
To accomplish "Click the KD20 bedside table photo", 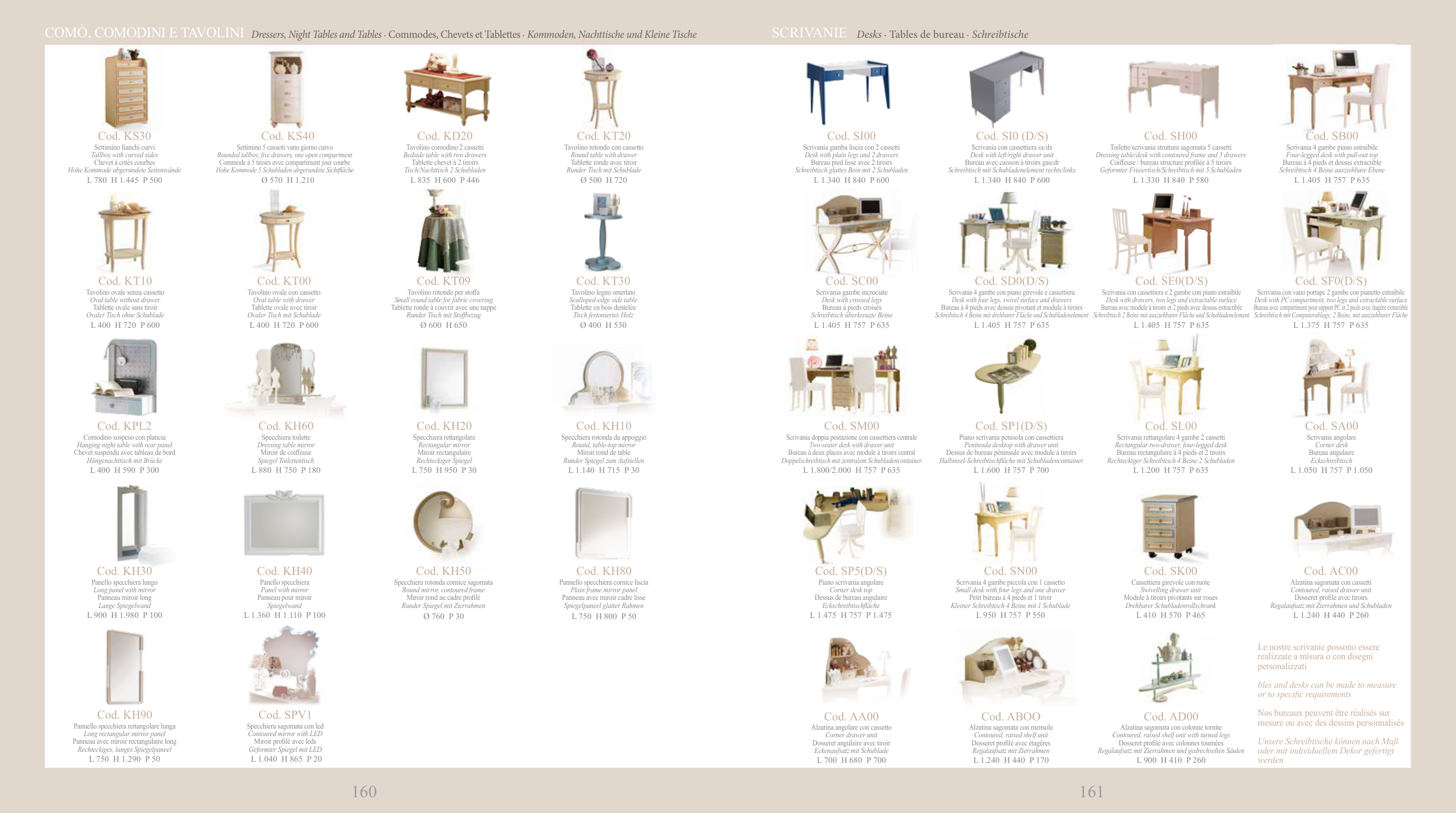I will pyautogui.click(x=446, y=90).
